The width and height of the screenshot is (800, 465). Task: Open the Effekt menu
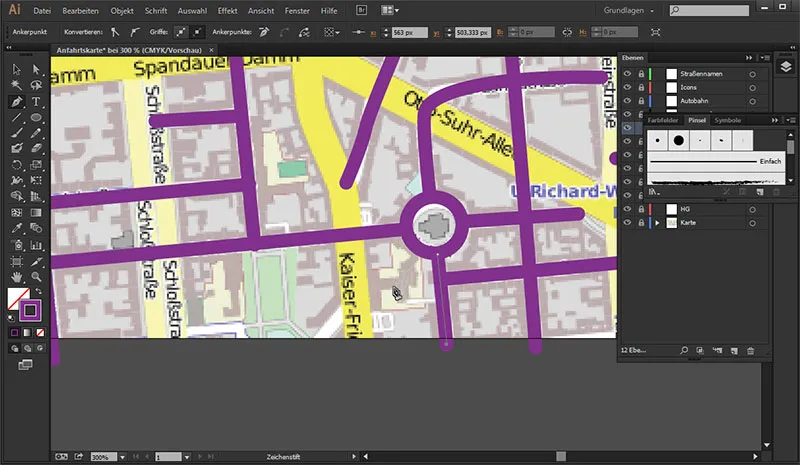tap(227, 10)
